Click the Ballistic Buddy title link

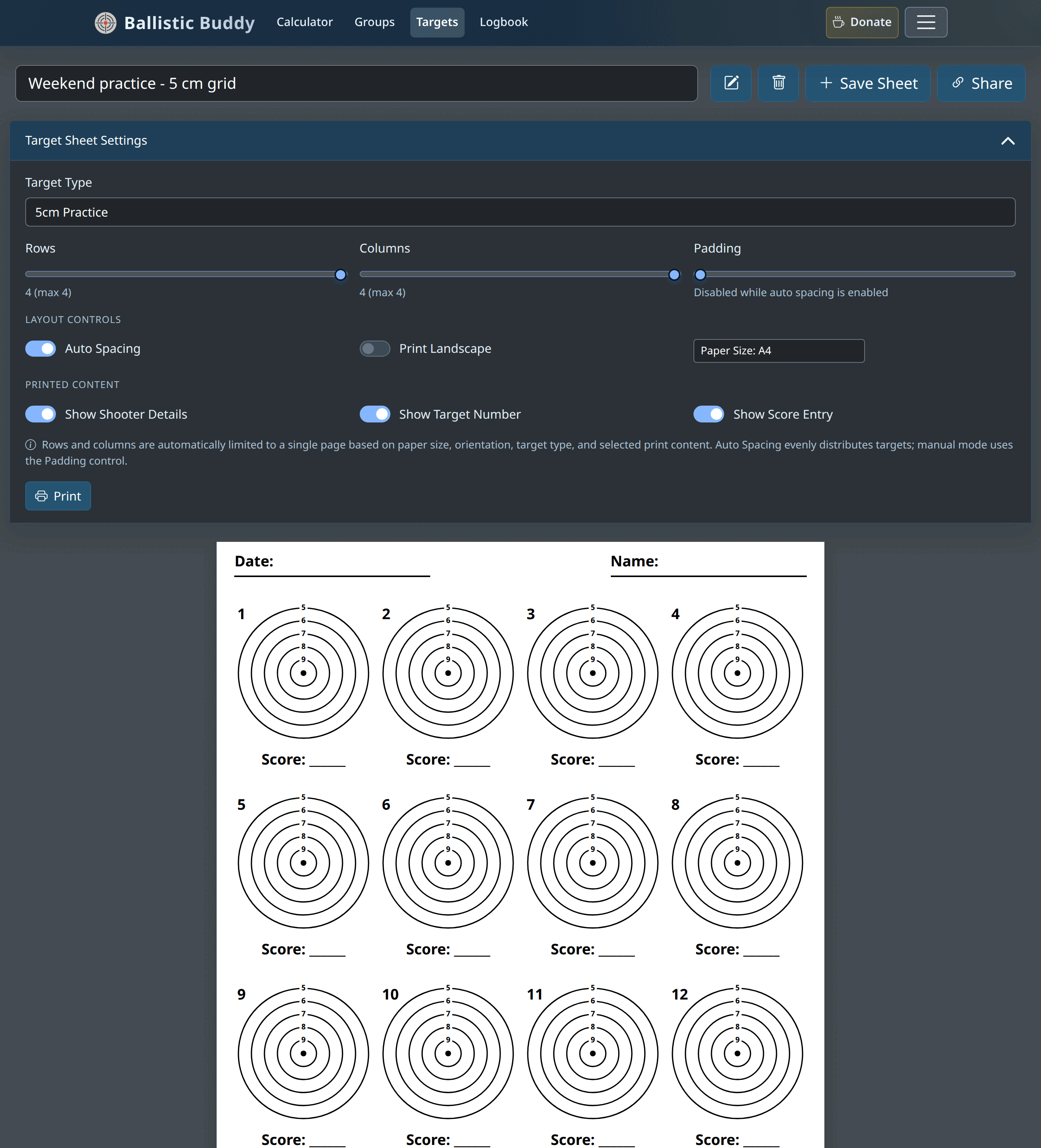click(x=189, y=23)
